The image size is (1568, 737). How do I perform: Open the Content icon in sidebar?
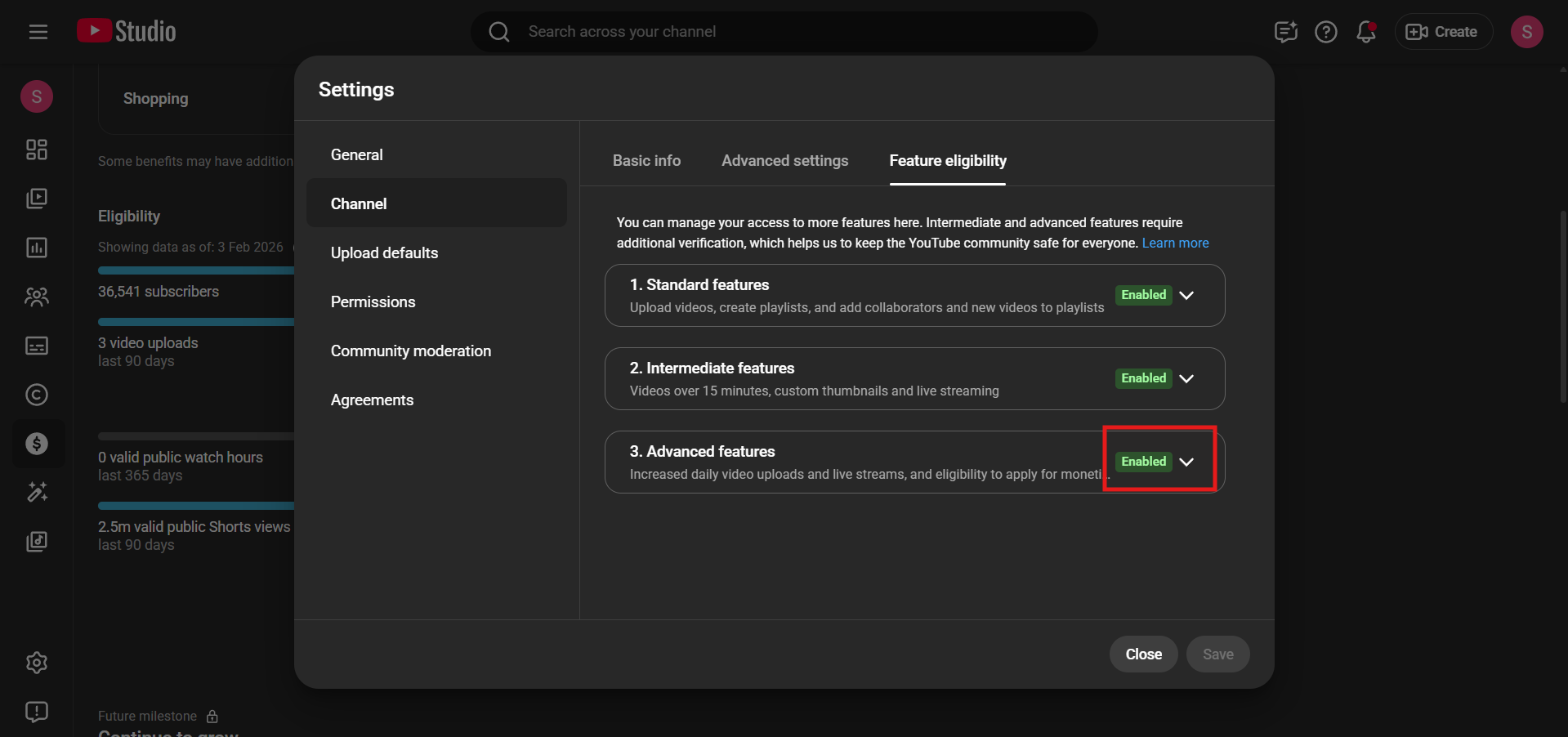[x=37, y=199]
